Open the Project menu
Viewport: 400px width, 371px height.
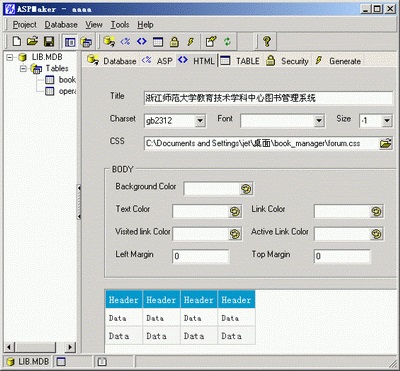click(25, 25)
